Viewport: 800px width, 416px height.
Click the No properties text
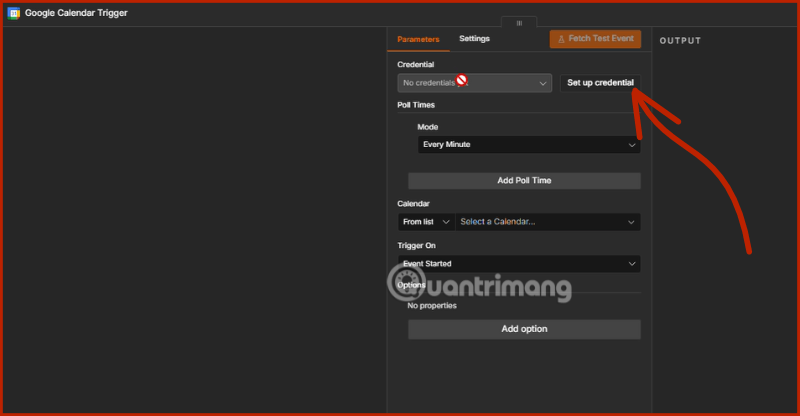pyautogui.click(x=432, y=306)
